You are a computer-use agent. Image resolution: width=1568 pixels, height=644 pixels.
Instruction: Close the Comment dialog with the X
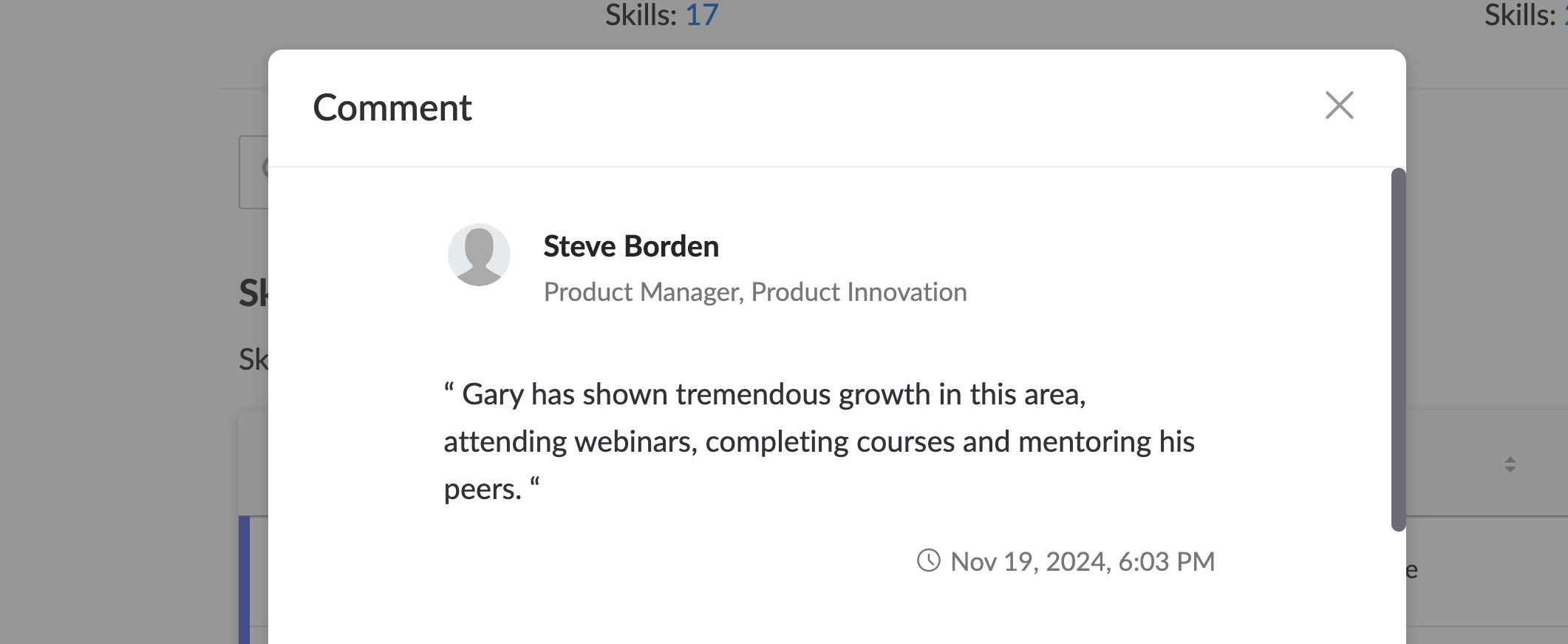click(1339, 106)
